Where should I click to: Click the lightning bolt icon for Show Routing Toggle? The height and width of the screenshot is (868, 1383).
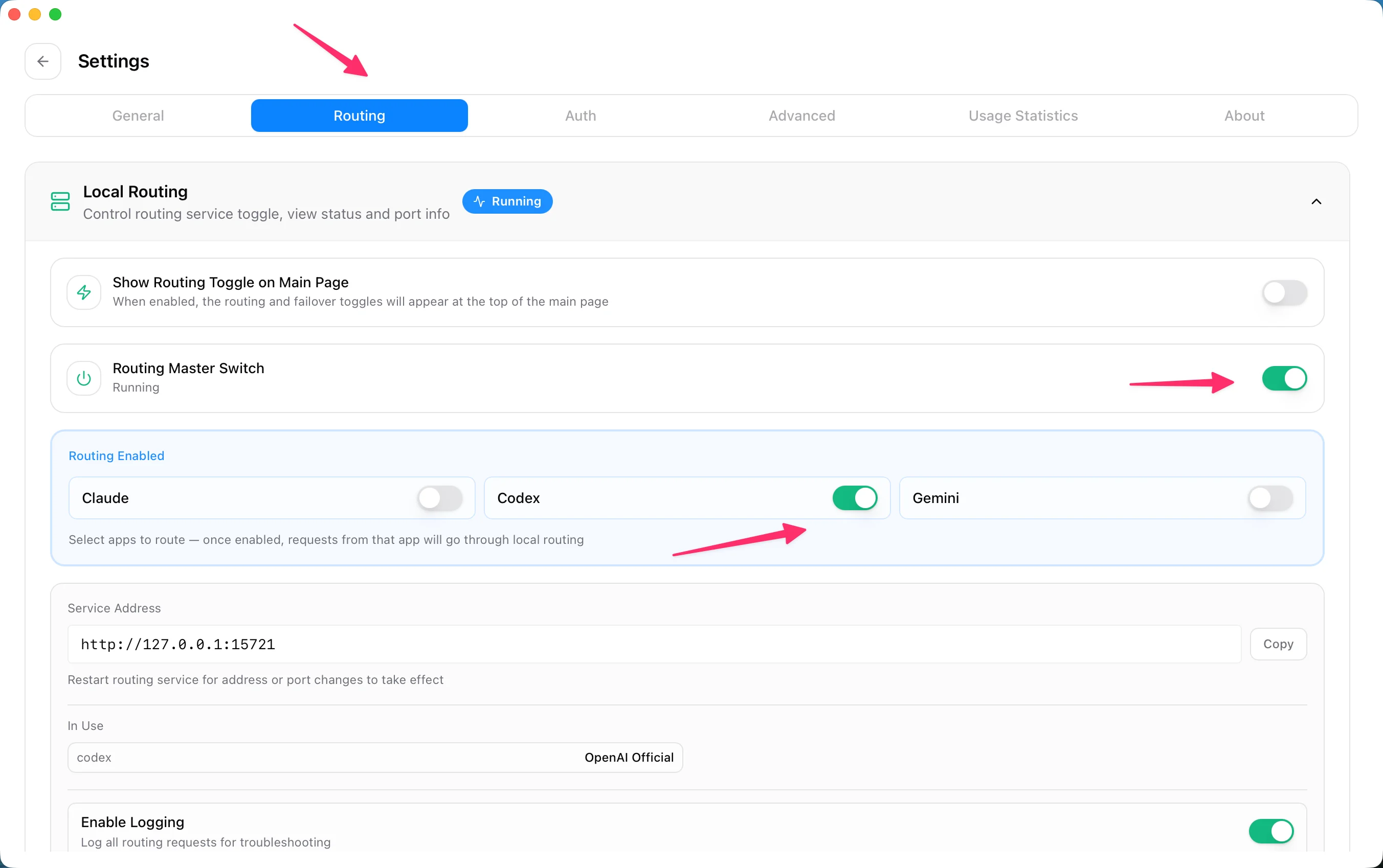tap(84, 292)
